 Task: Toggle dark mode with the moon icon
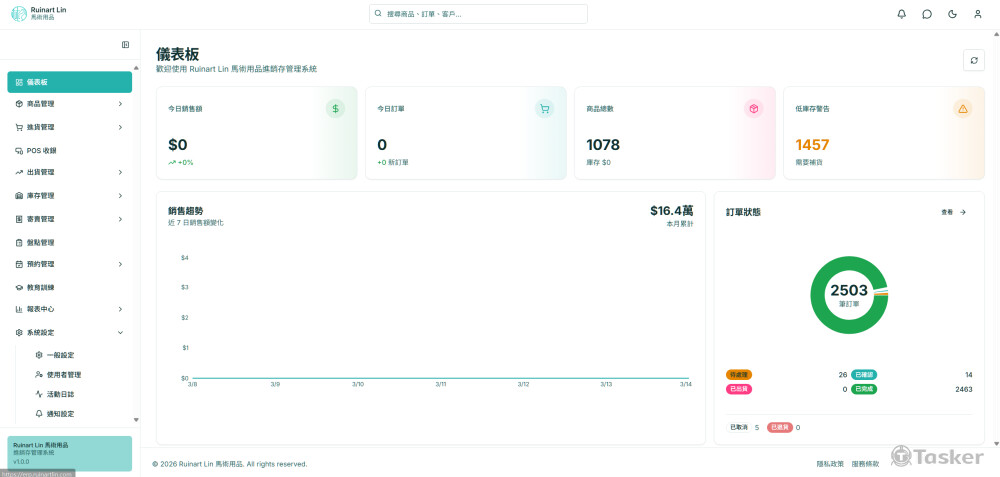click(x=952, y=14)
